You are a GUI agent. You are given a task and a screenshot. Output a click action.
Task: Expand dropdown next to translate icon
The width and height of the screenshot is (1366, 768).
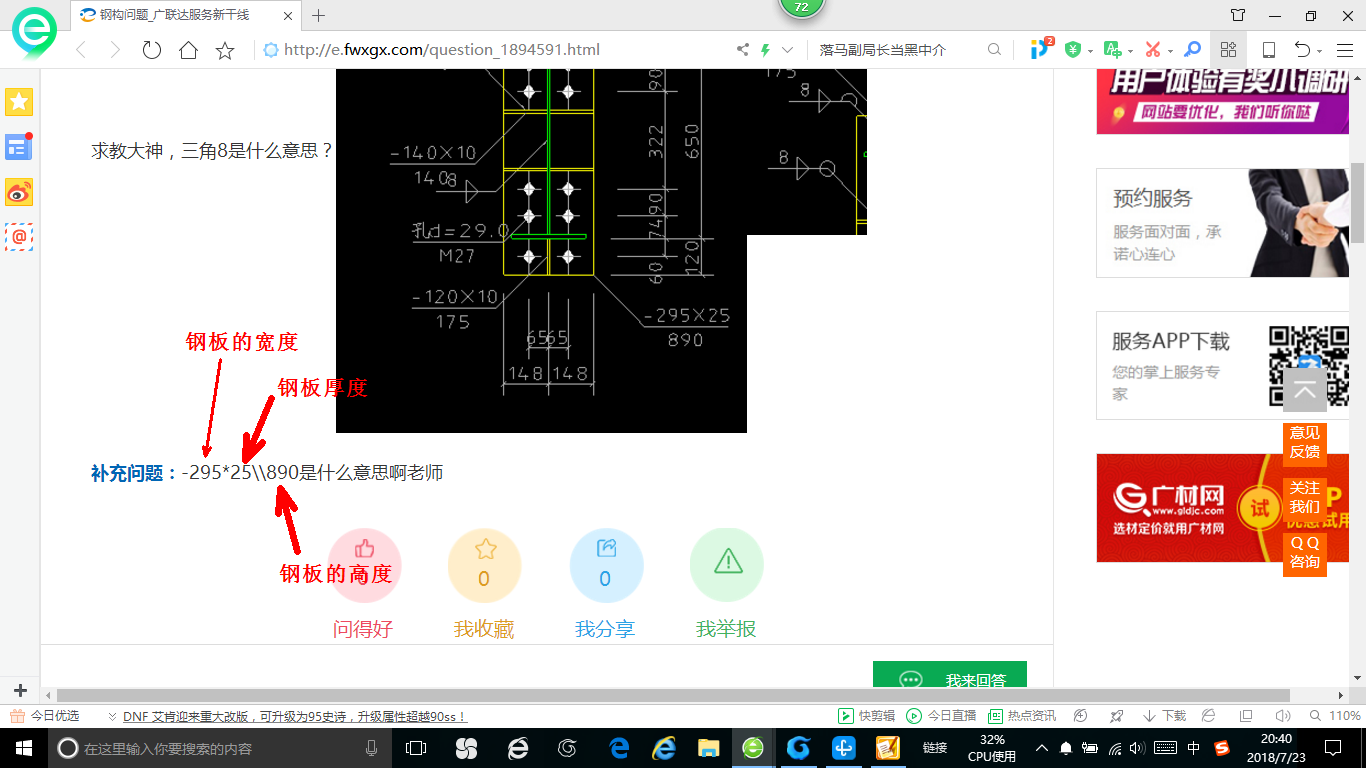pyautogui.click(x=1130, y=50)
